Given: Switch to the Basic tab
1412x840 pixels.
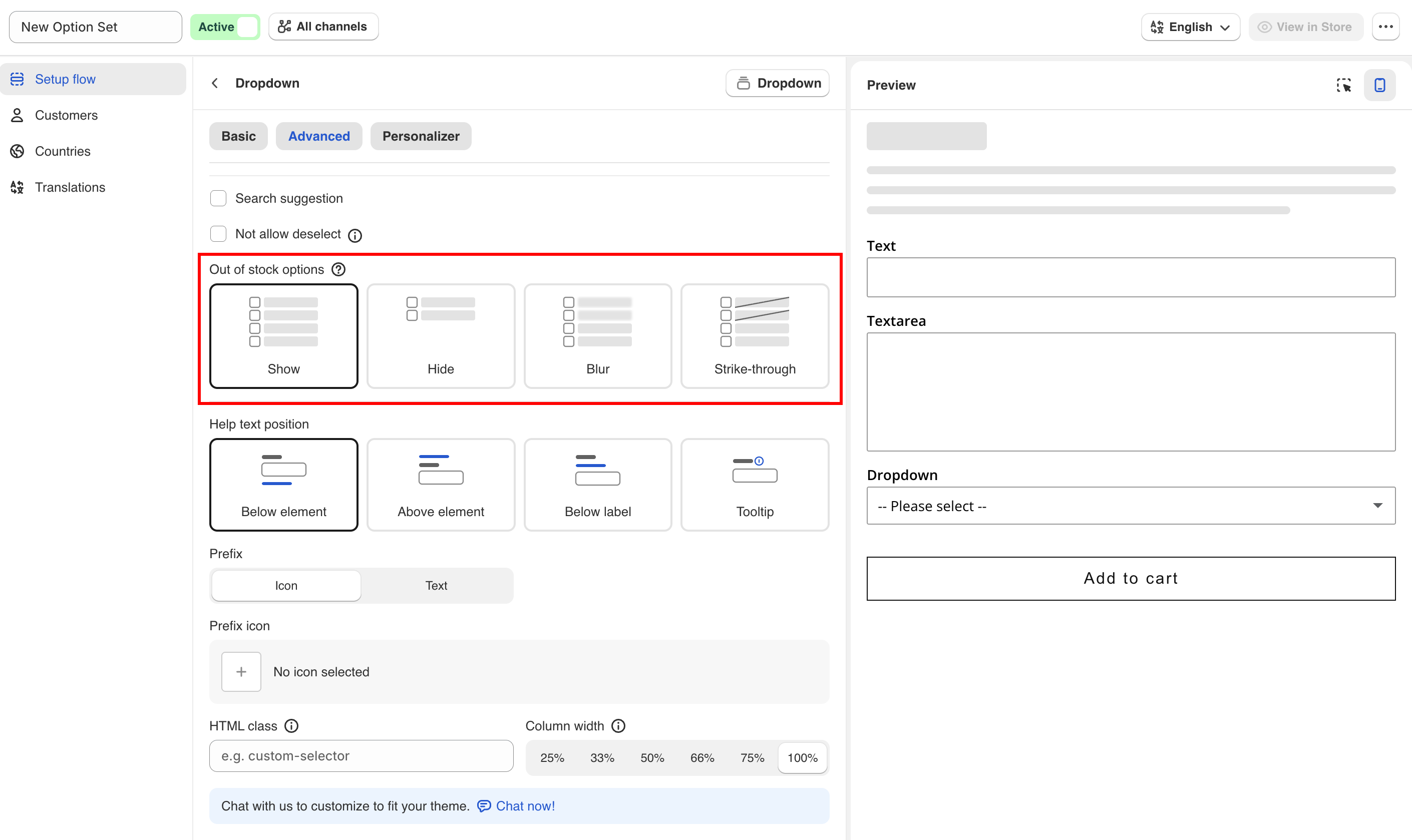Looking at the screenshot, I should tap(238, 137).
